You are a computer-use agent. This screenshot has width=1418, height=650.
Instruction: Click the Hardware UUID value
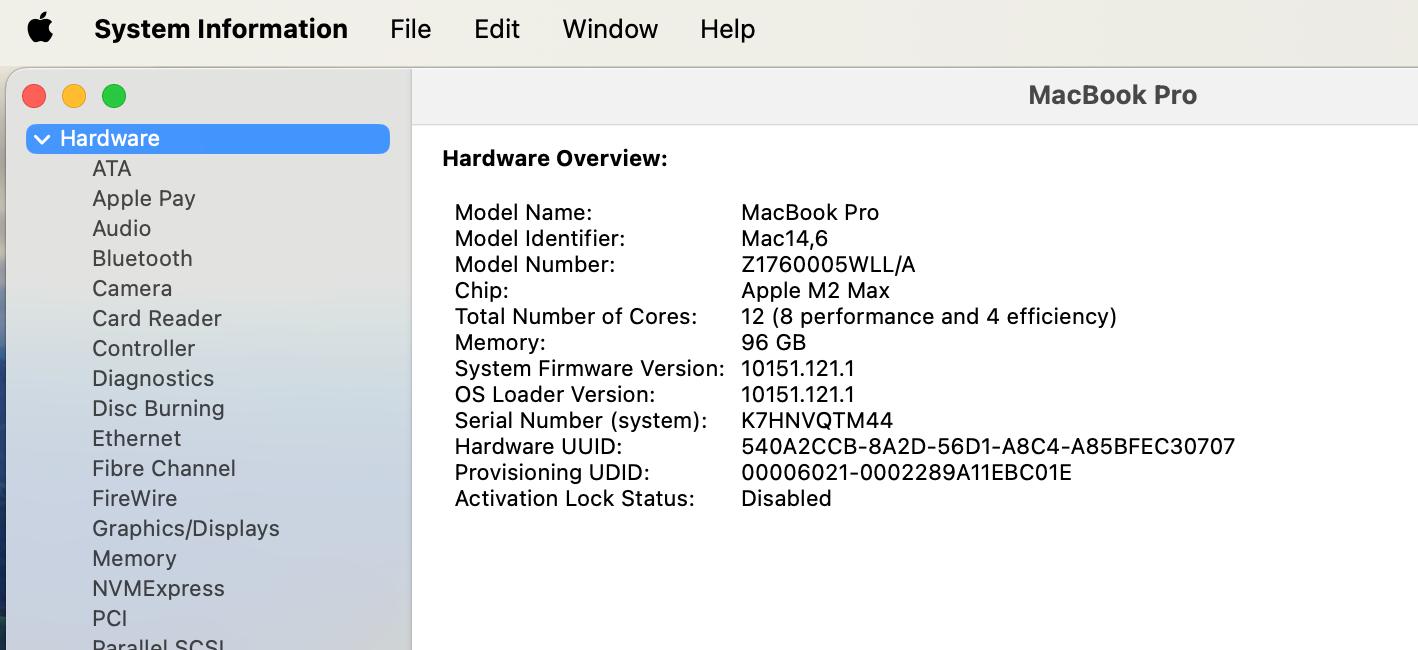[x=988, y=447]
